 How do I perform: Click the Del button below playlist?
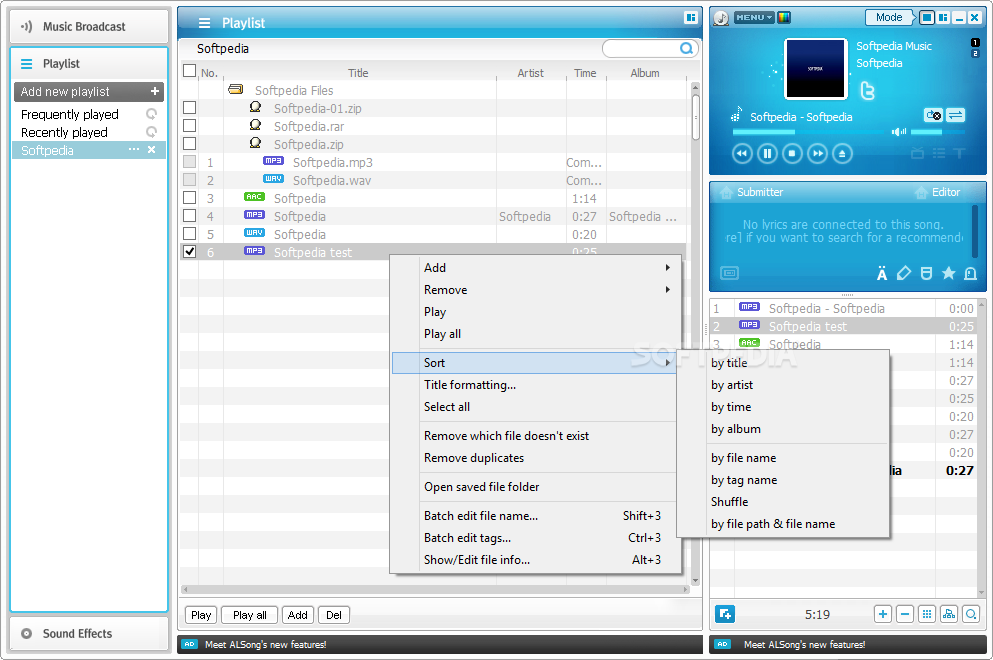(334, 615)
